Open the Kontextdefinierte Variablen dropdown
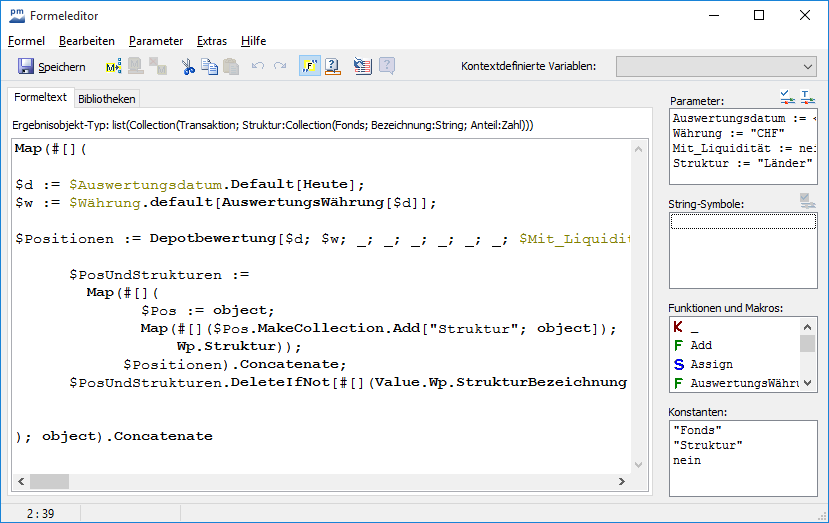Image resolution: width=829 pixels, height=523 pixels. 716,67
